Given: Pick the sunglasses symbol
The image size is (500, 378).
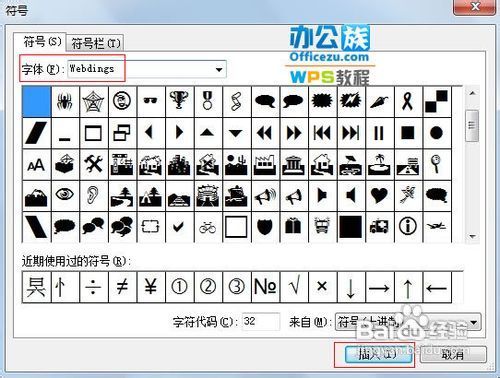Looking at the screenshot, I should (x=150, y=101).
